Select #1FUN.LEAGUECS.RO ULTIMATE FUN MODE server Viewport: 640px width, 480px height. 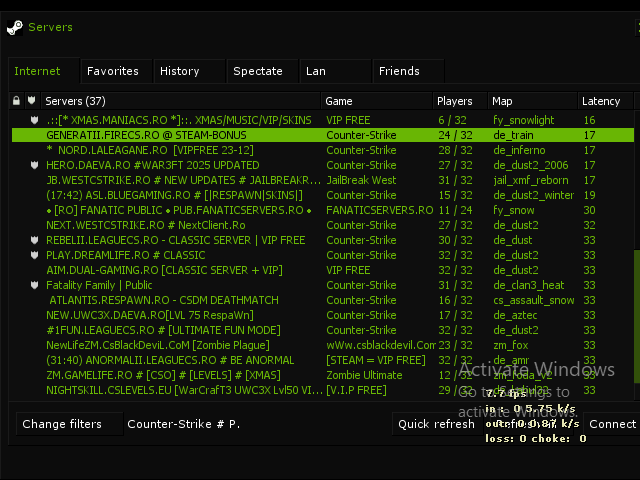[322, 330]
